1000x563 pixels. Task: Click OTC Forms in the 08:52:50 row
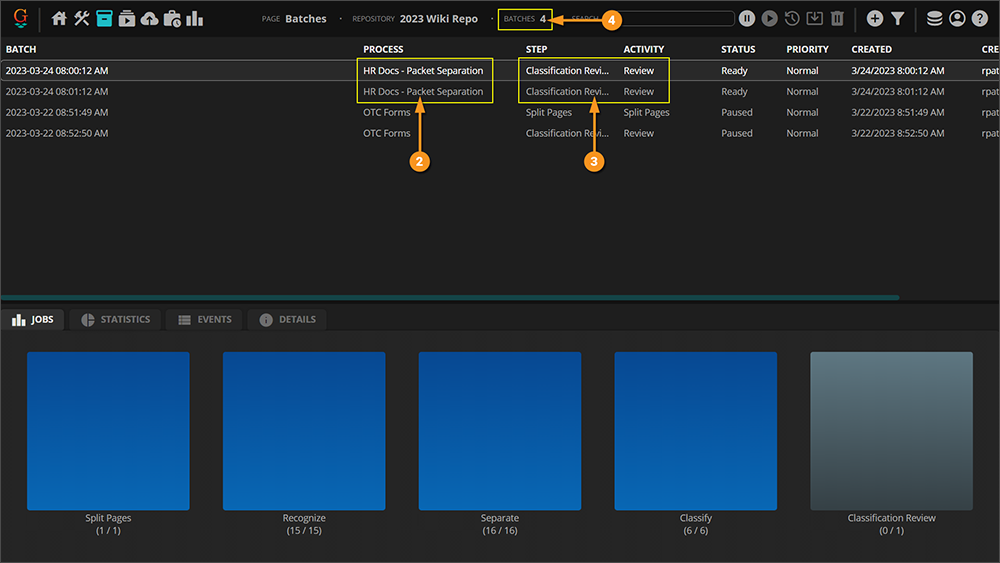click(386, 133)
